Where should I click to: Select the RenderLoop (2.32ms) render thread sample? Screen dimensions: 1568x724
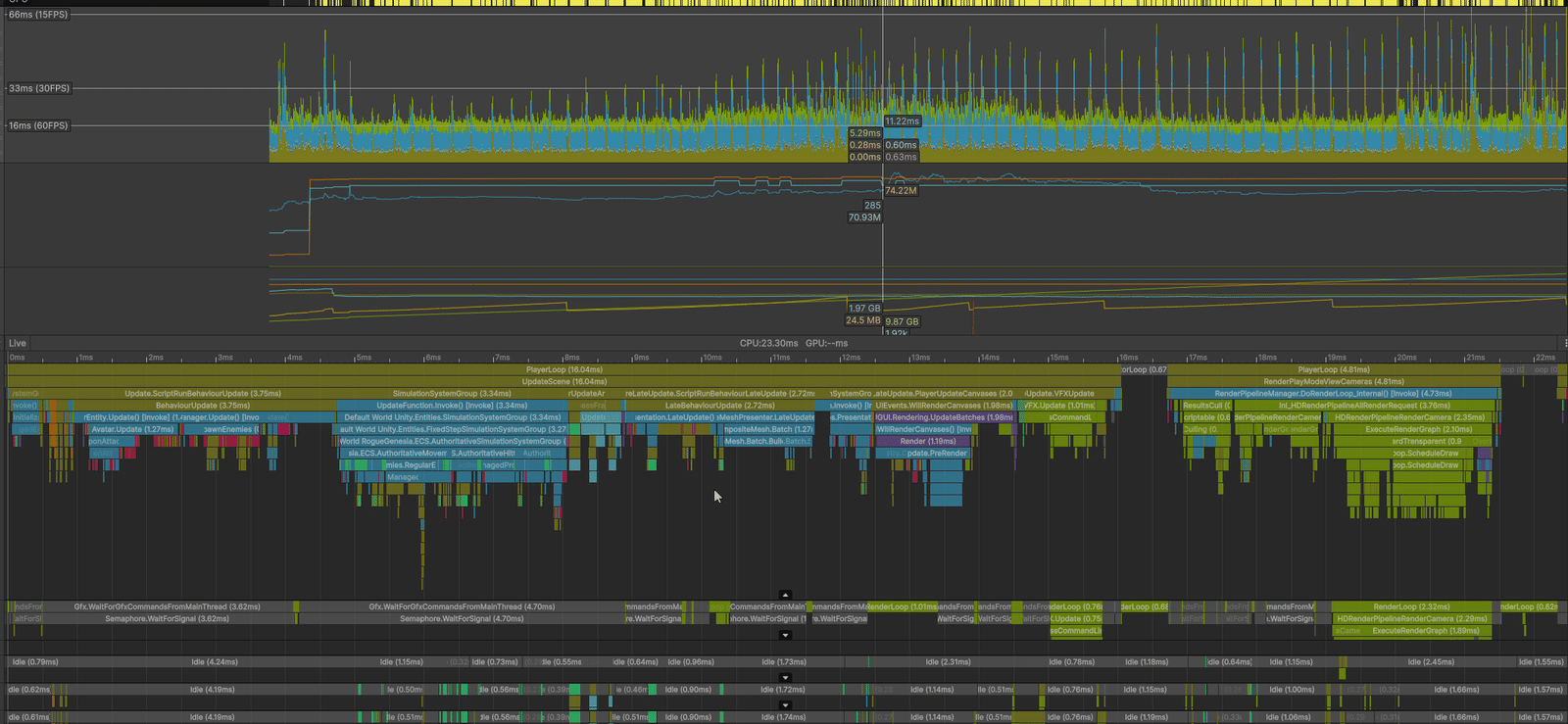(1411, 606)
